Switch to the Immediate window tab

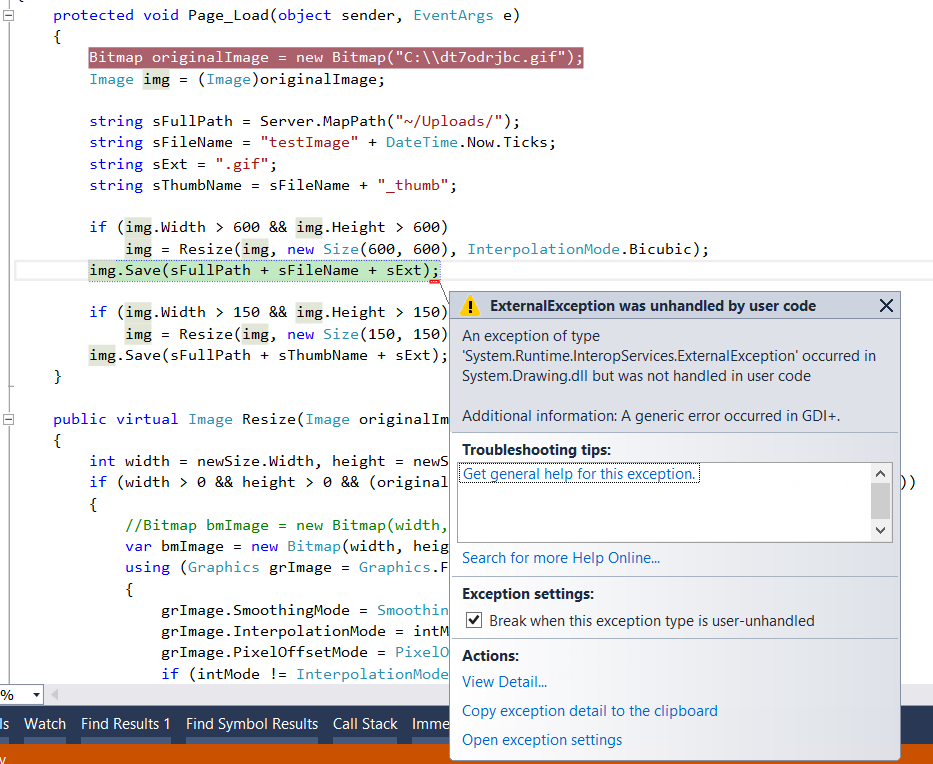point(430,724)
